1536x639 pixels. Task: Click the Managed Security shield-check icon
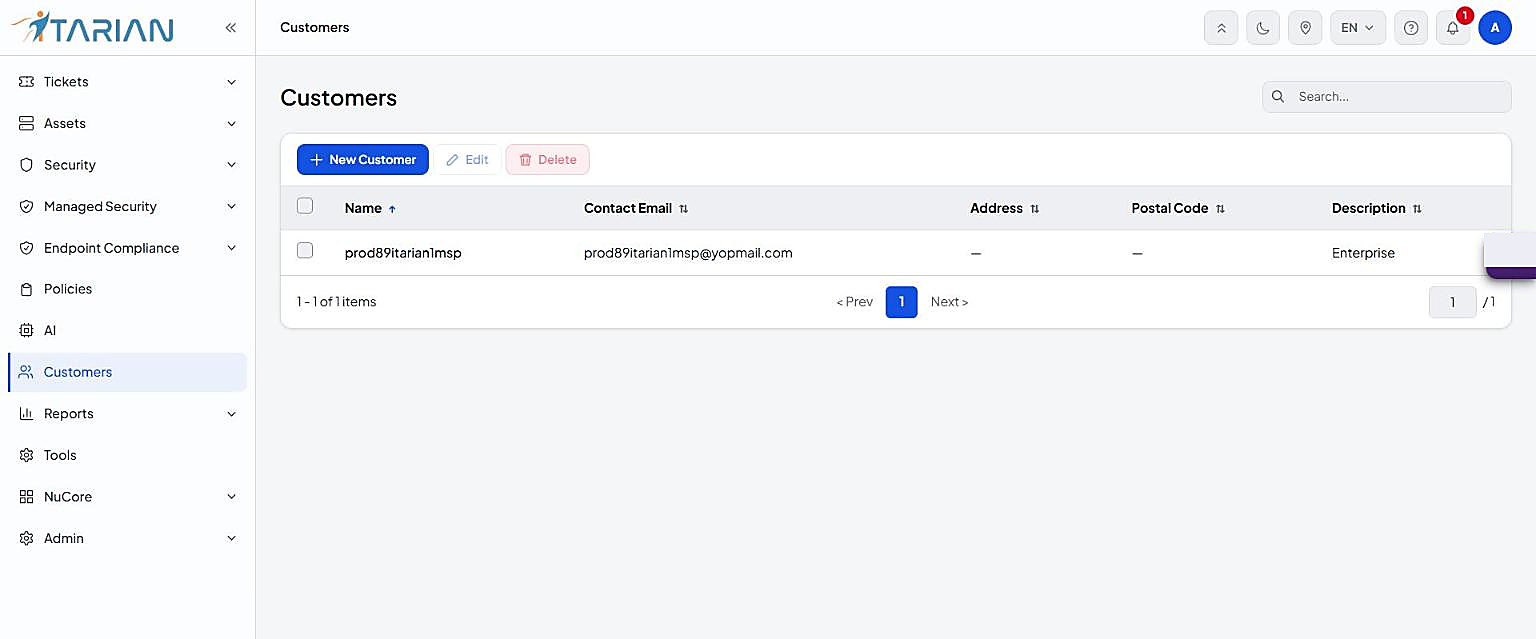pyautogui.click(x=27, y=206)
